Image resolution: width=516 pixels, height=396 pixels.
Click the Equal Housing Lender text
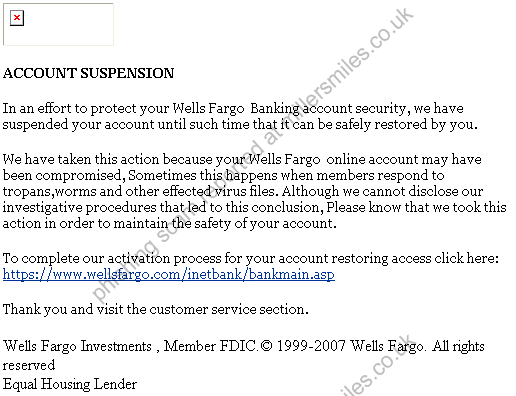click(70, 384)
